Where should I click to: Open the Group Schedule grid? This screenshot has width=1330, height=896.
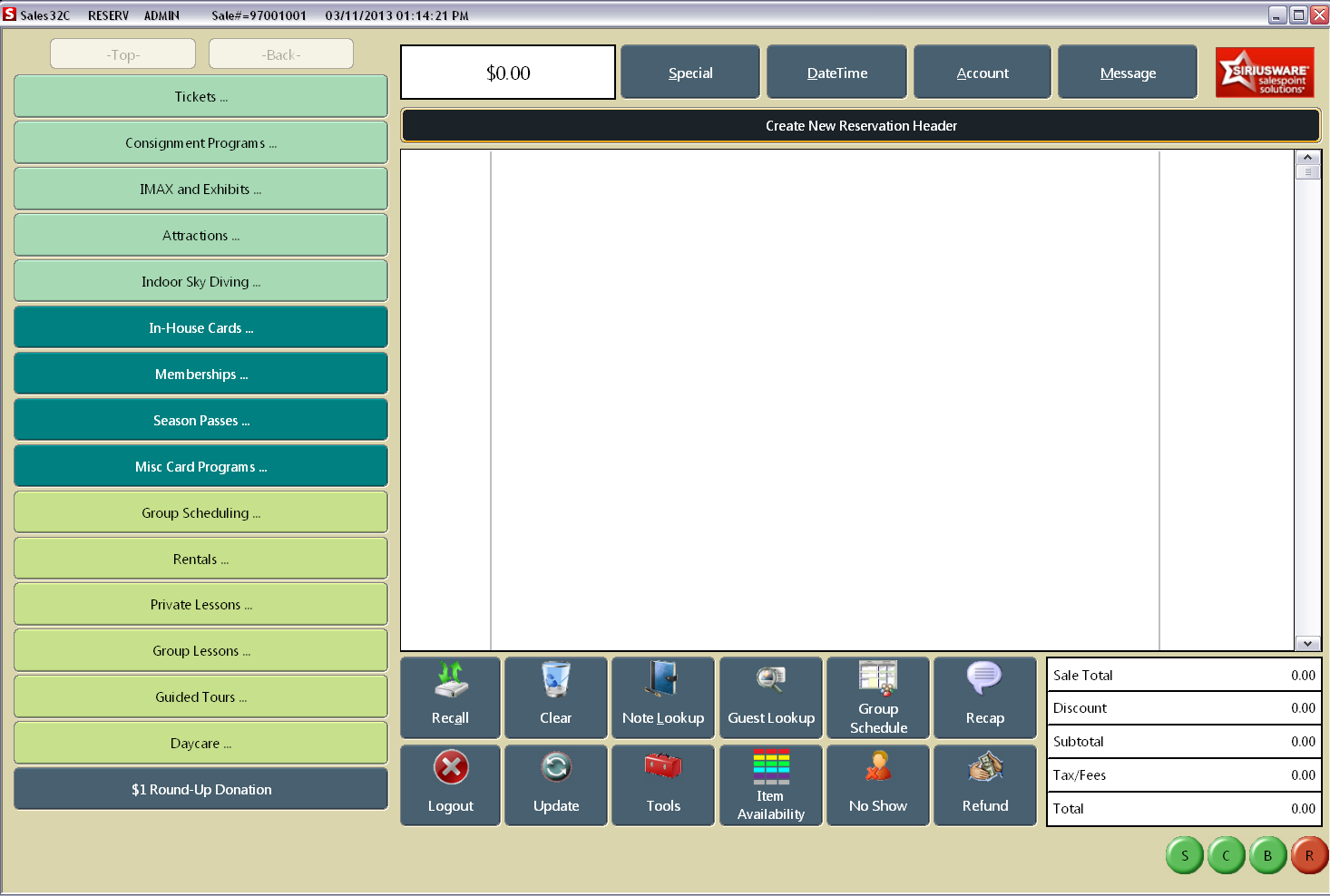[x=877, y=696]
